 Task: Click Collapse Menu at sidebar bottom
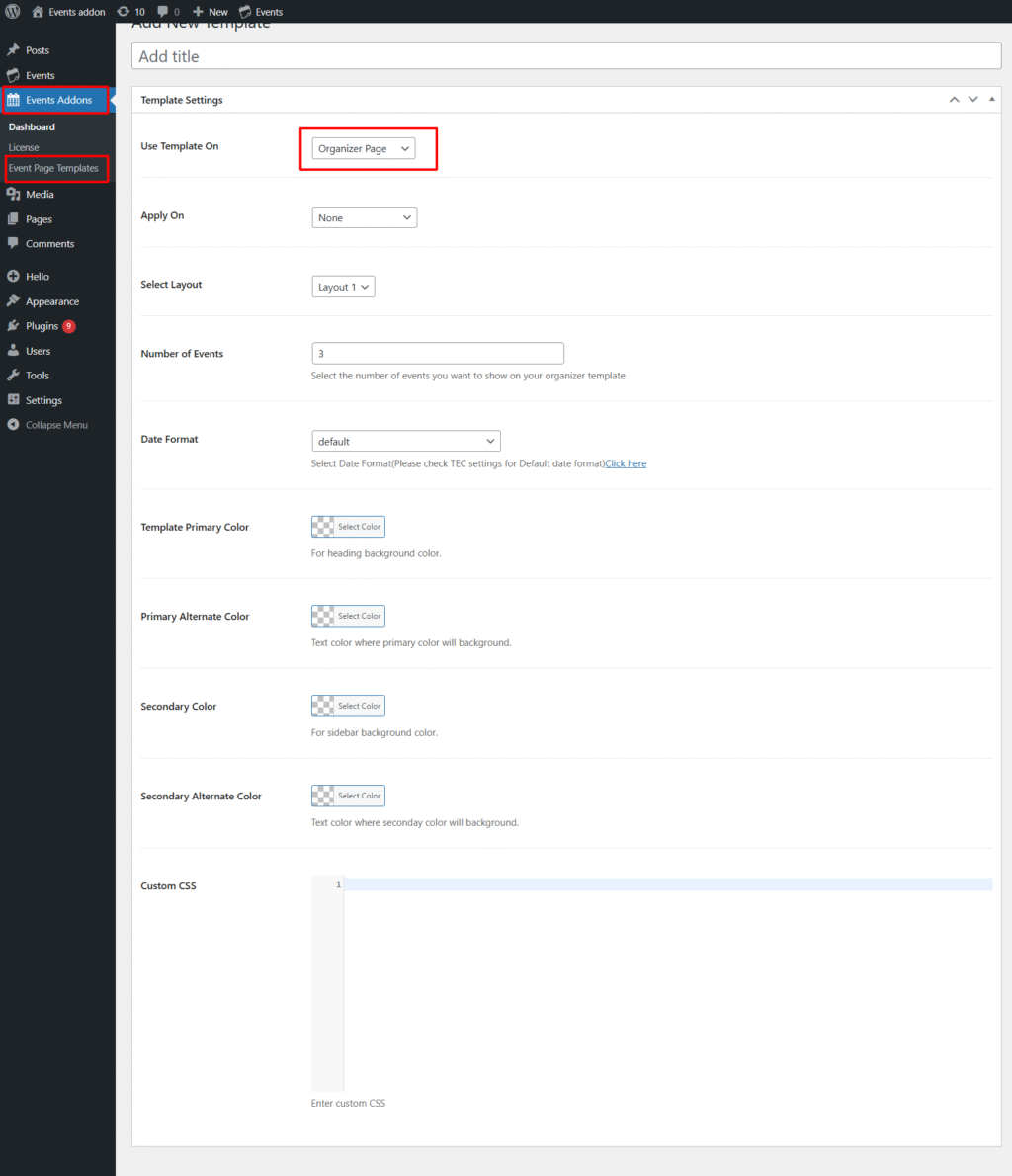point(54,424)
